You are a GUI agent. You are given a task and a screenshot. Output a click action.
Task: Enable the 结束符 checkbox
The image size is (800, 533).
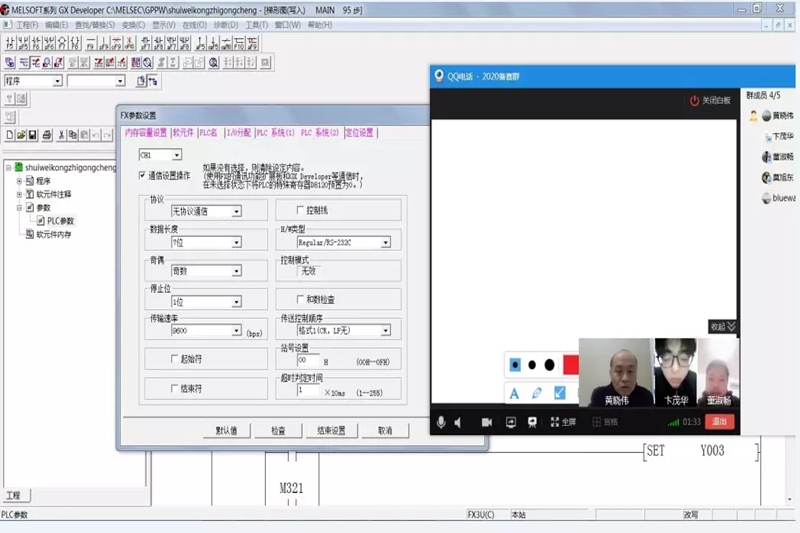[174, 388]
